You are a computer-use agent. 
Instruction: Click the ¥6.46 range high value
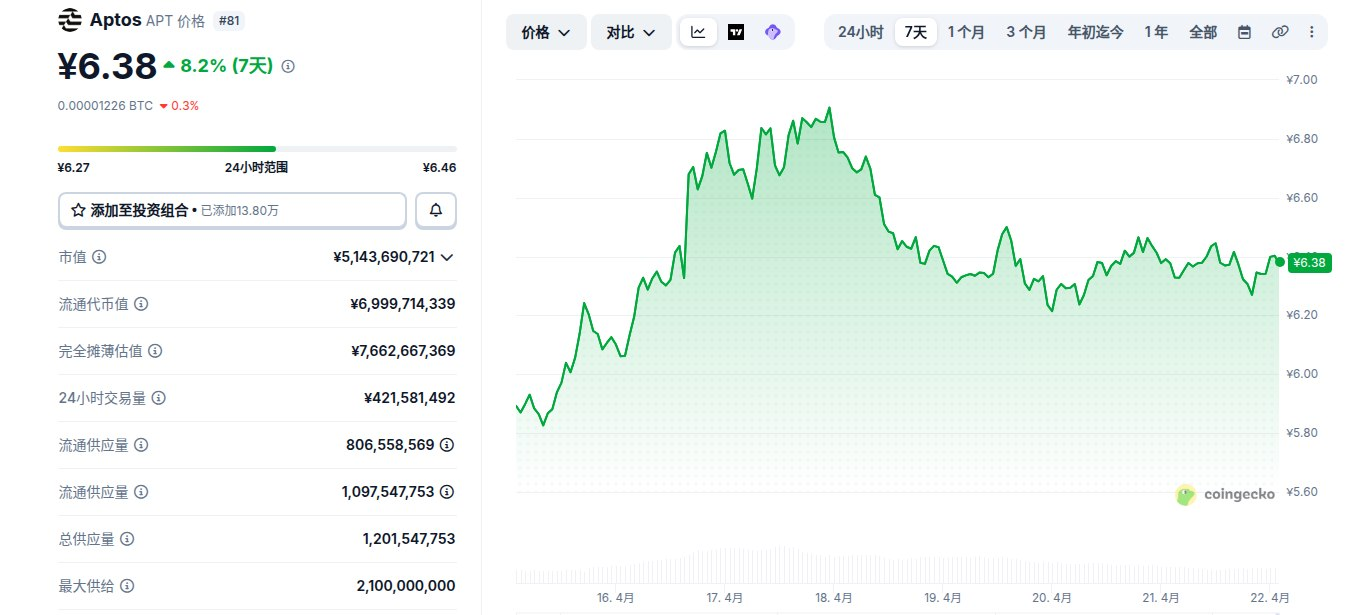440,168
